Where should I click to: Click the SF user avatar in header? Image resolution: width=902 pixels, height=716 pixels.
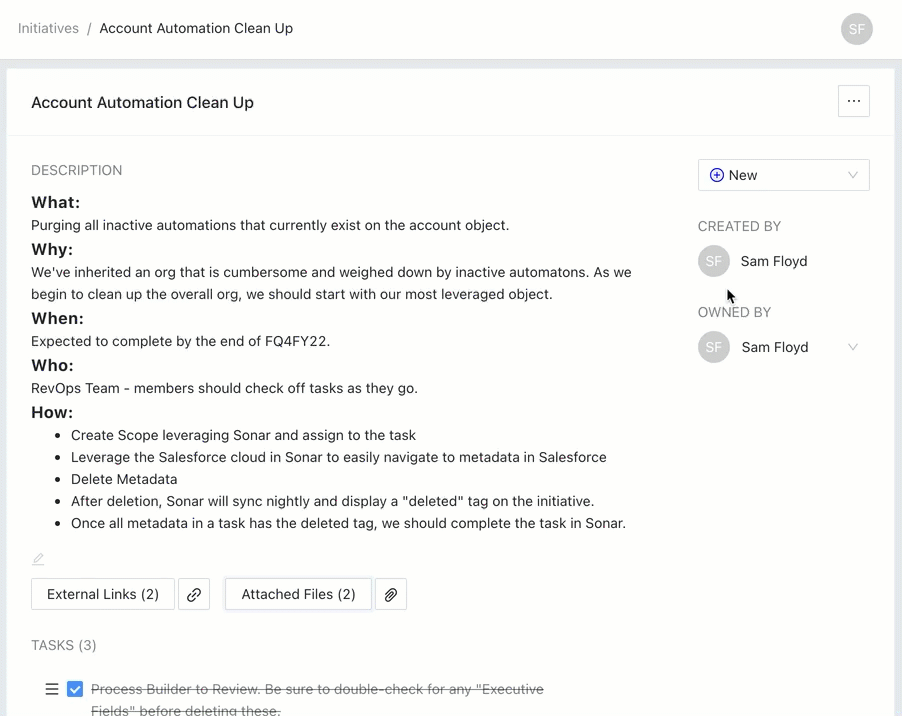click(x=856, y=29)
